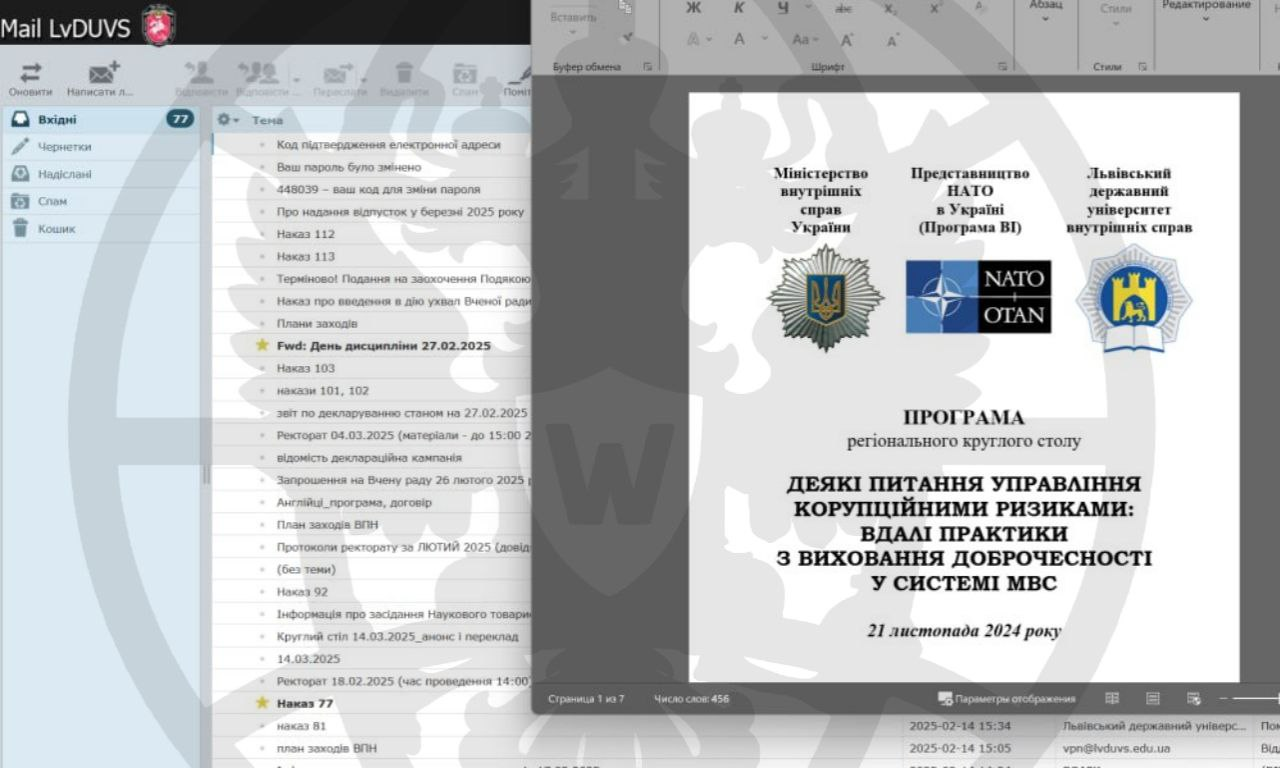Click the 'Число слов: 456' word count
Screen dimensions: 1280x768
[691, 699]
